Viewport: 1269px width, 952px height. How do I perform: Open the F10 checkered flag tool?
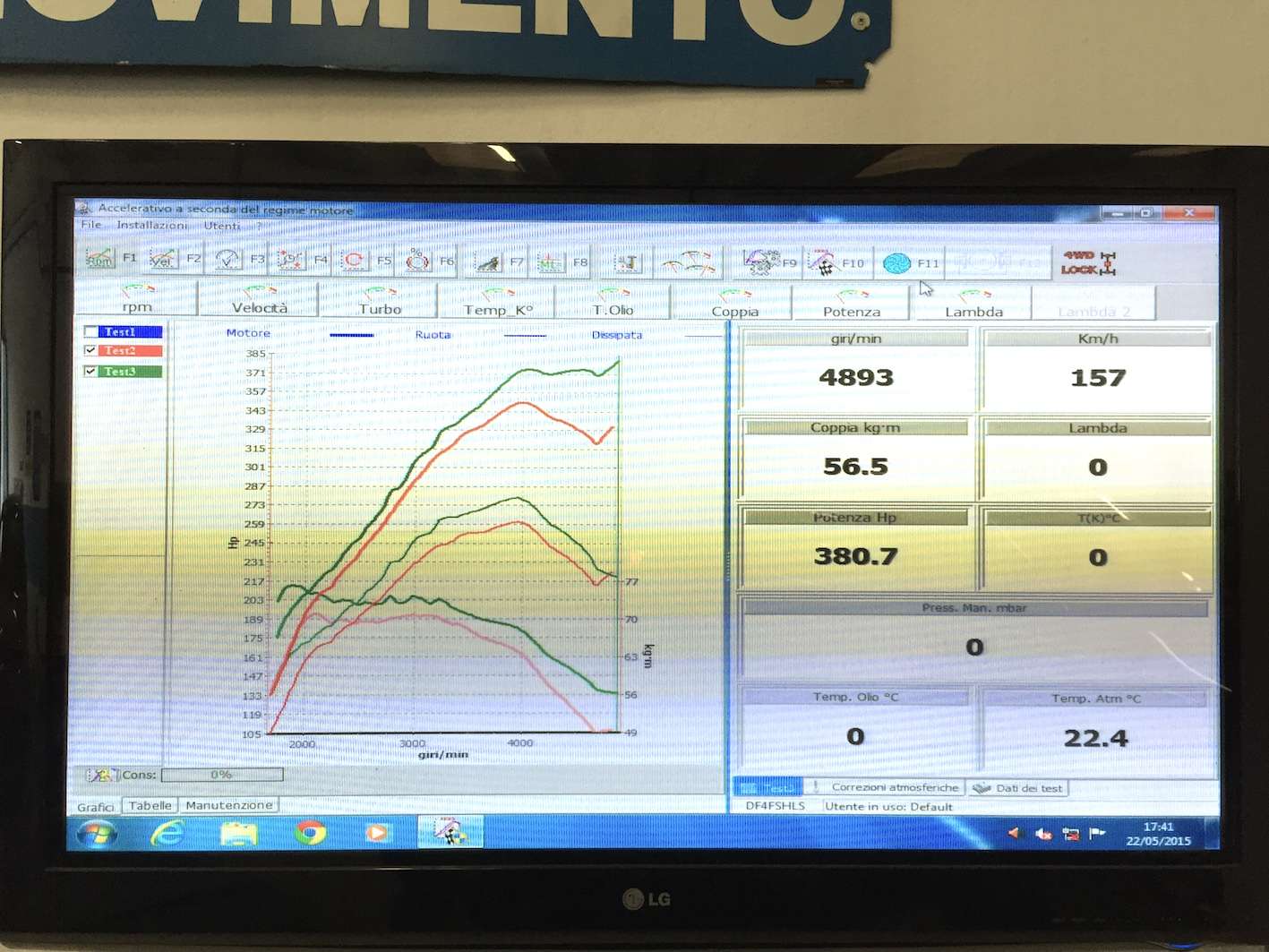[823, 263]
